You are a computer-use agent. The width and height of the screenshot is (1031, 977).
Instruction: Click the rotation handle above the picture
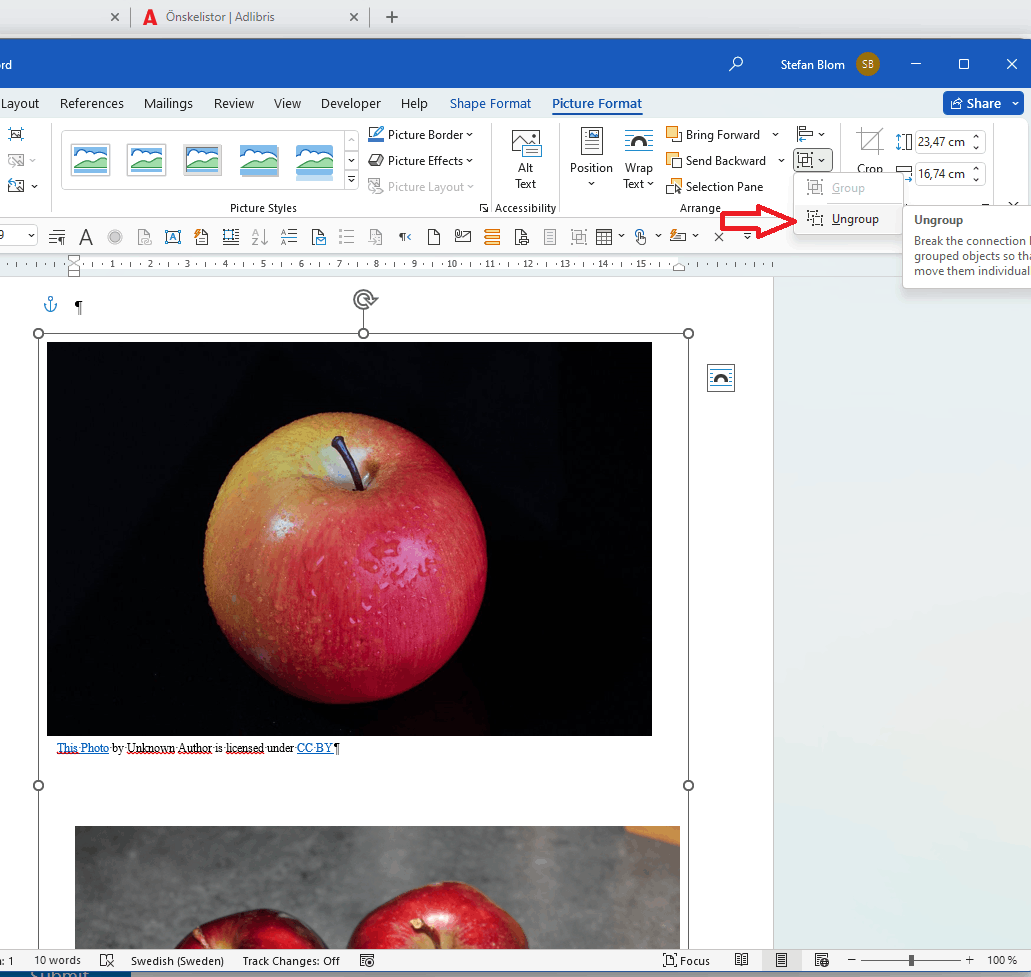(364, 300)
